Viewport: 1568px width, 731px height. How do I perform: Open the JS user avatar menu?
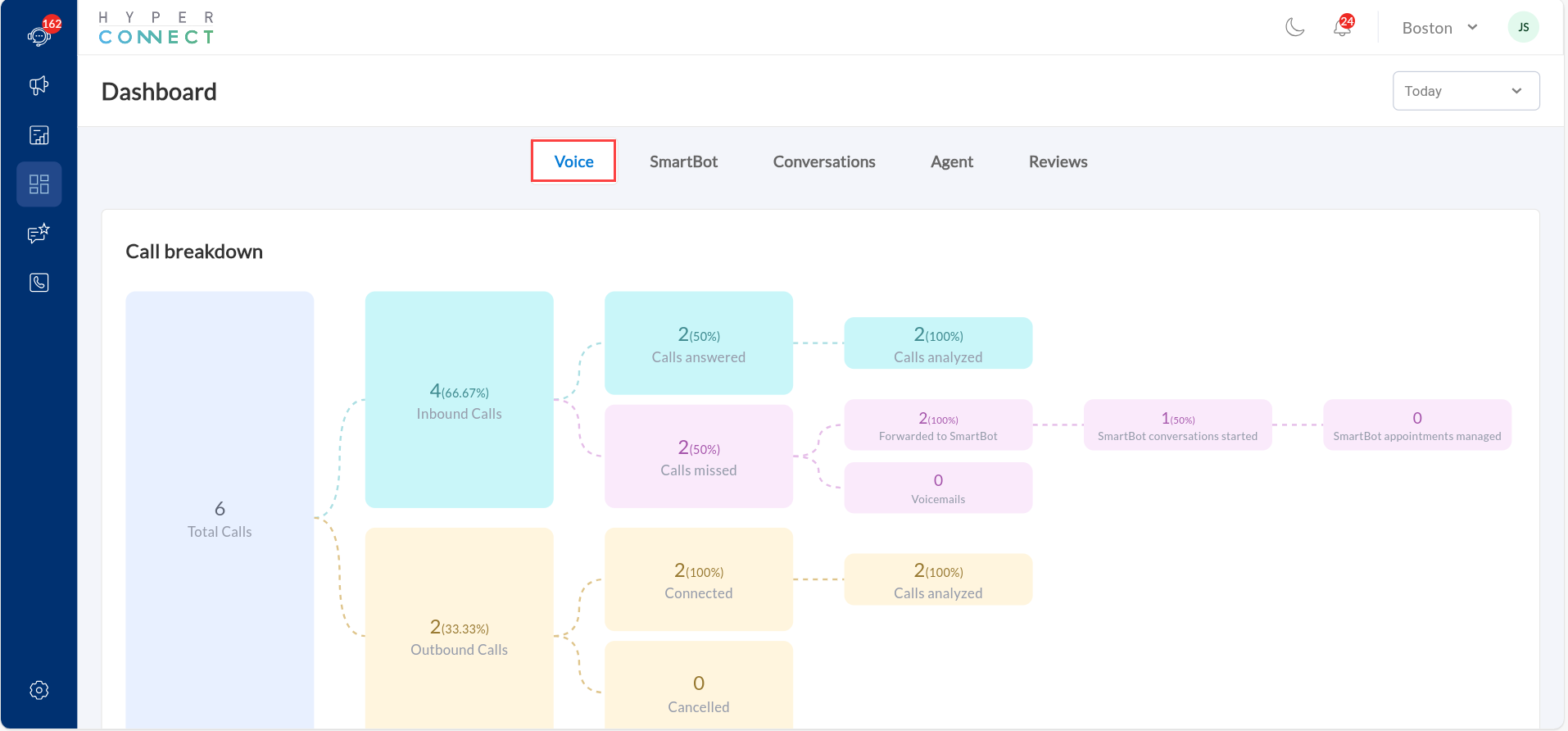1523,27
